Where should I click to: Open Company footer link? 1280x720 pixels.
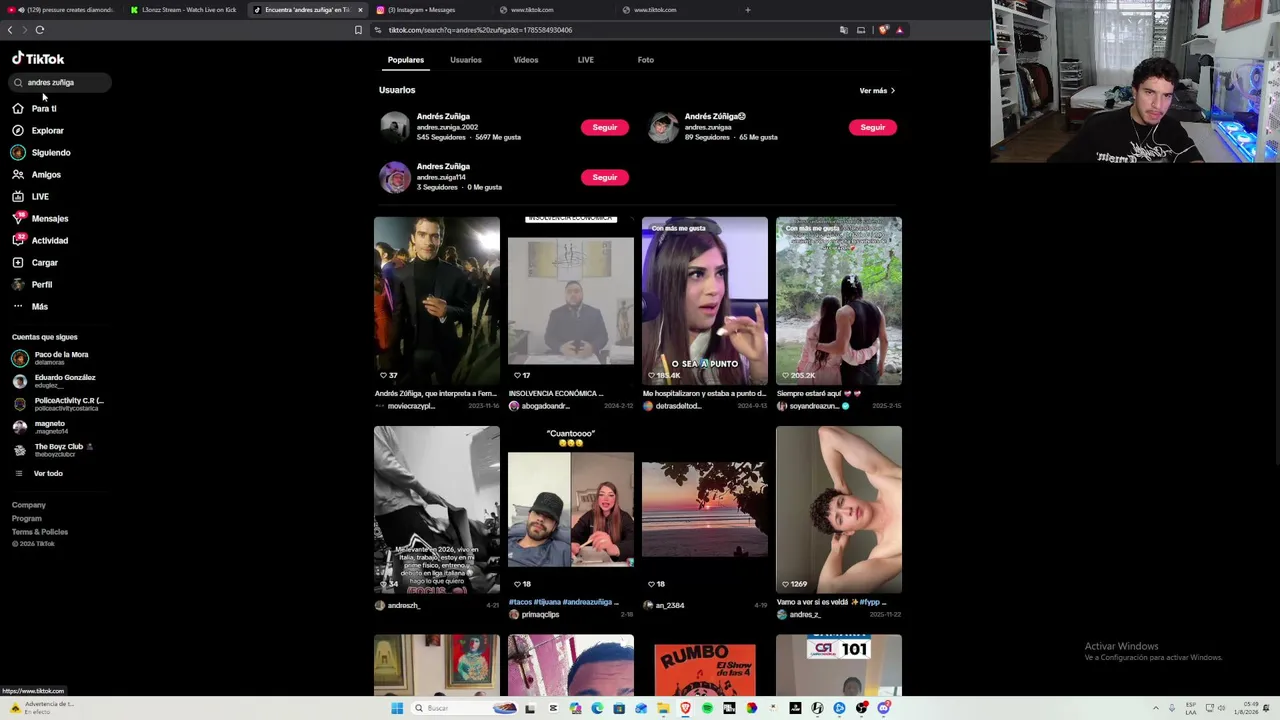pos(29,505)
